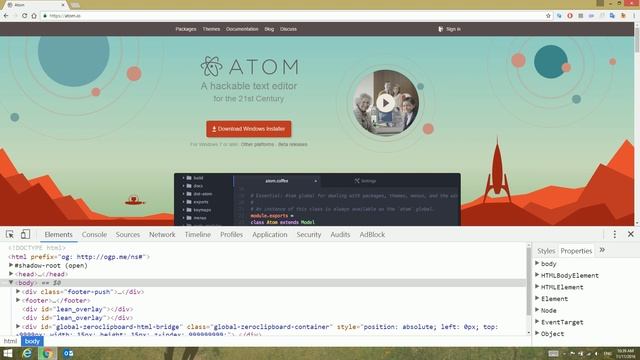640x360 pixels.
Task: Click the volume icon in system tray
Action: pyautogui.click(x=596, y=353)
